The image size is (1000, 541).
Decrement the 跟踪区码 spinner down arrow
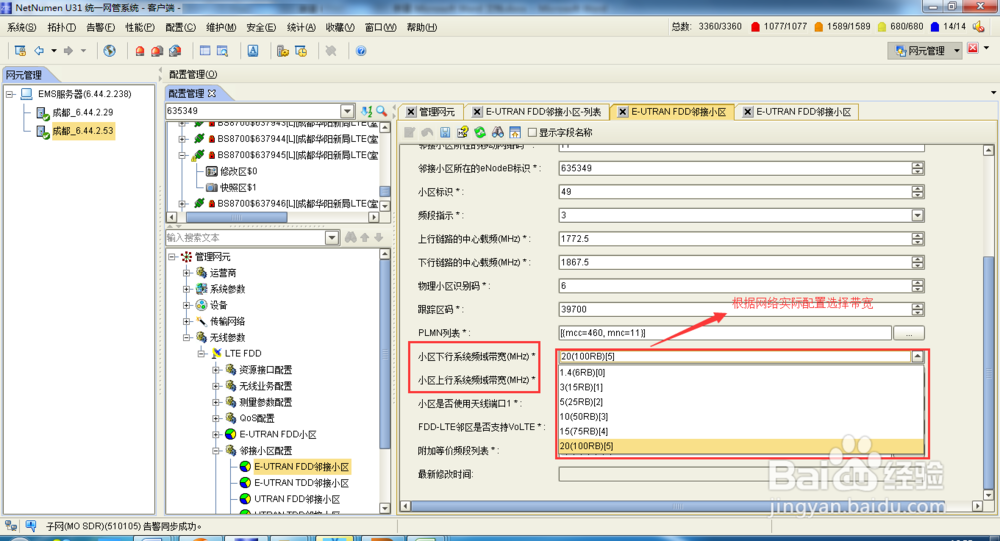click(x=918, y=312)
